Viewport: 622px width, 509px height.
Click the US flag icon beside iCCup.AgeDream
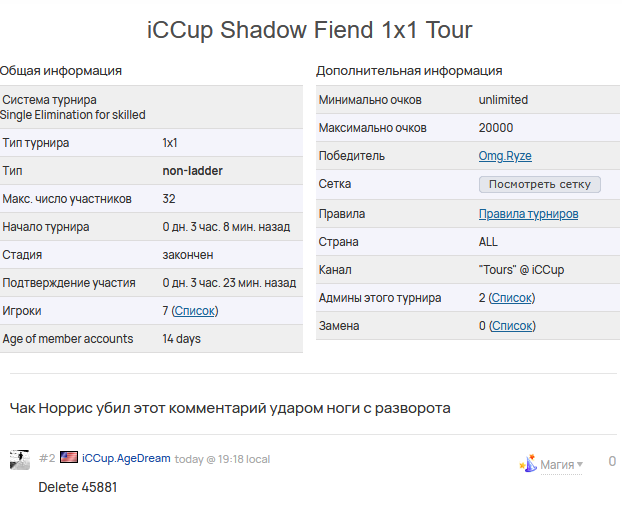pyautogui.click(x=69, y=457)
